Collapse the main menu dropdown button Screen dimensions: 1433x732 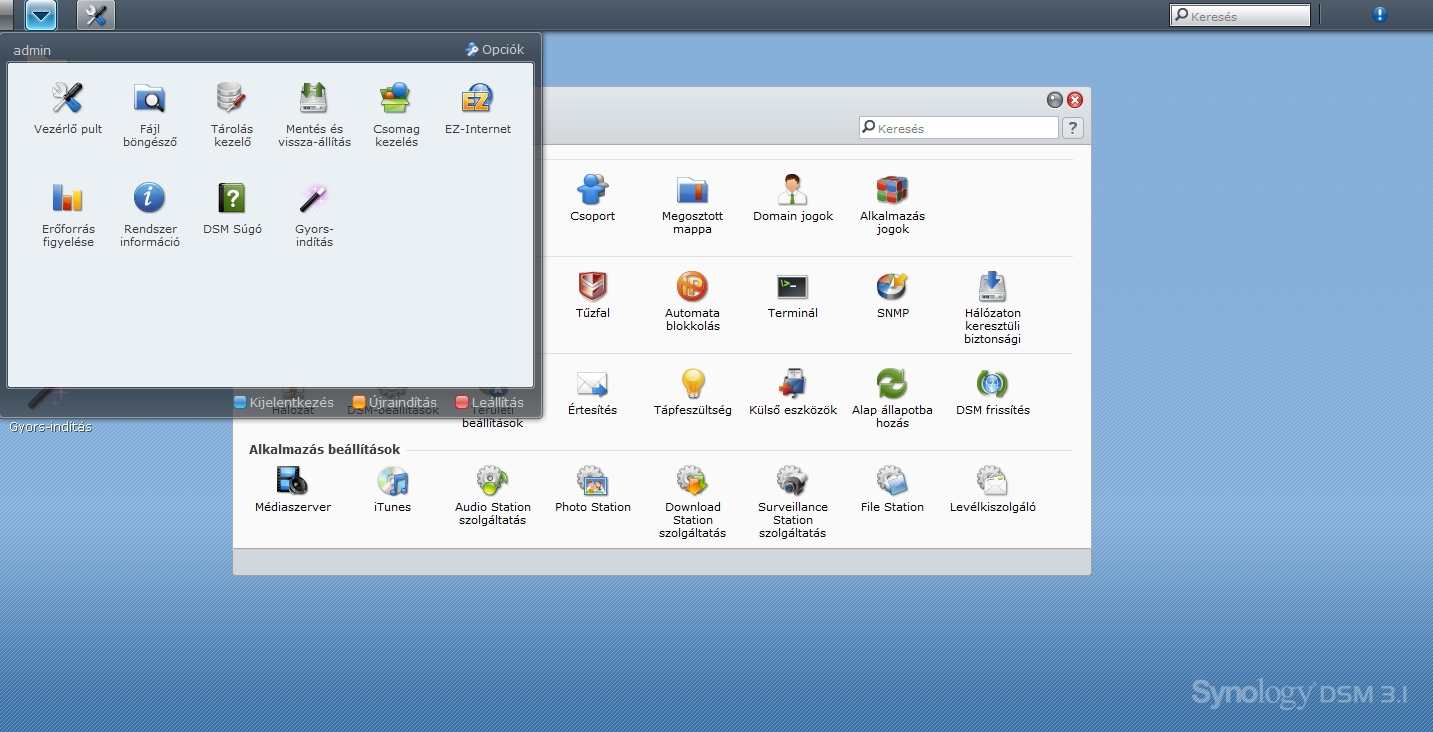[41, 15]
